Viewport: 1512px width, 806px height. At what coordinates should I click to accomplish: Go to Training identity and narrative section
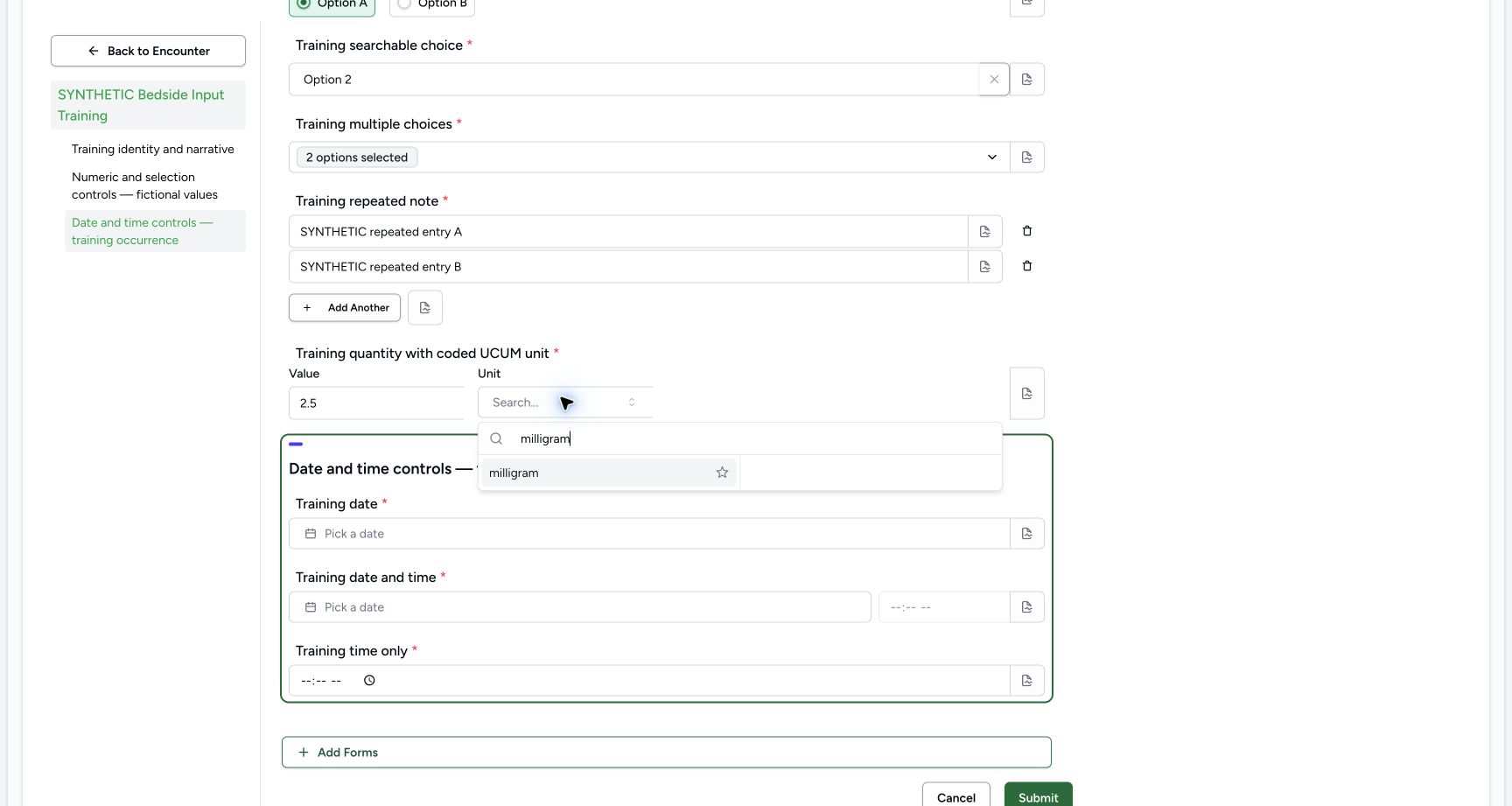(x=153, y=150)
